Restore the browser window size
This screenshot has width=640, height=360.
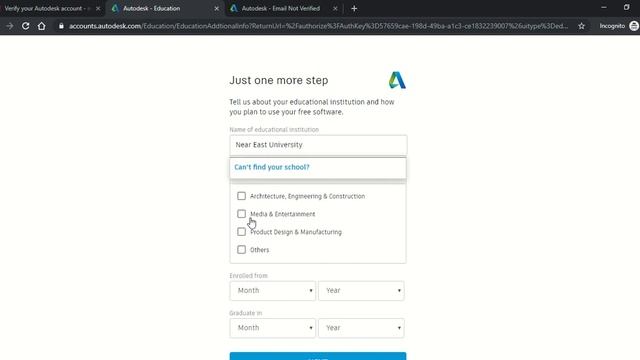pos(627,7)
